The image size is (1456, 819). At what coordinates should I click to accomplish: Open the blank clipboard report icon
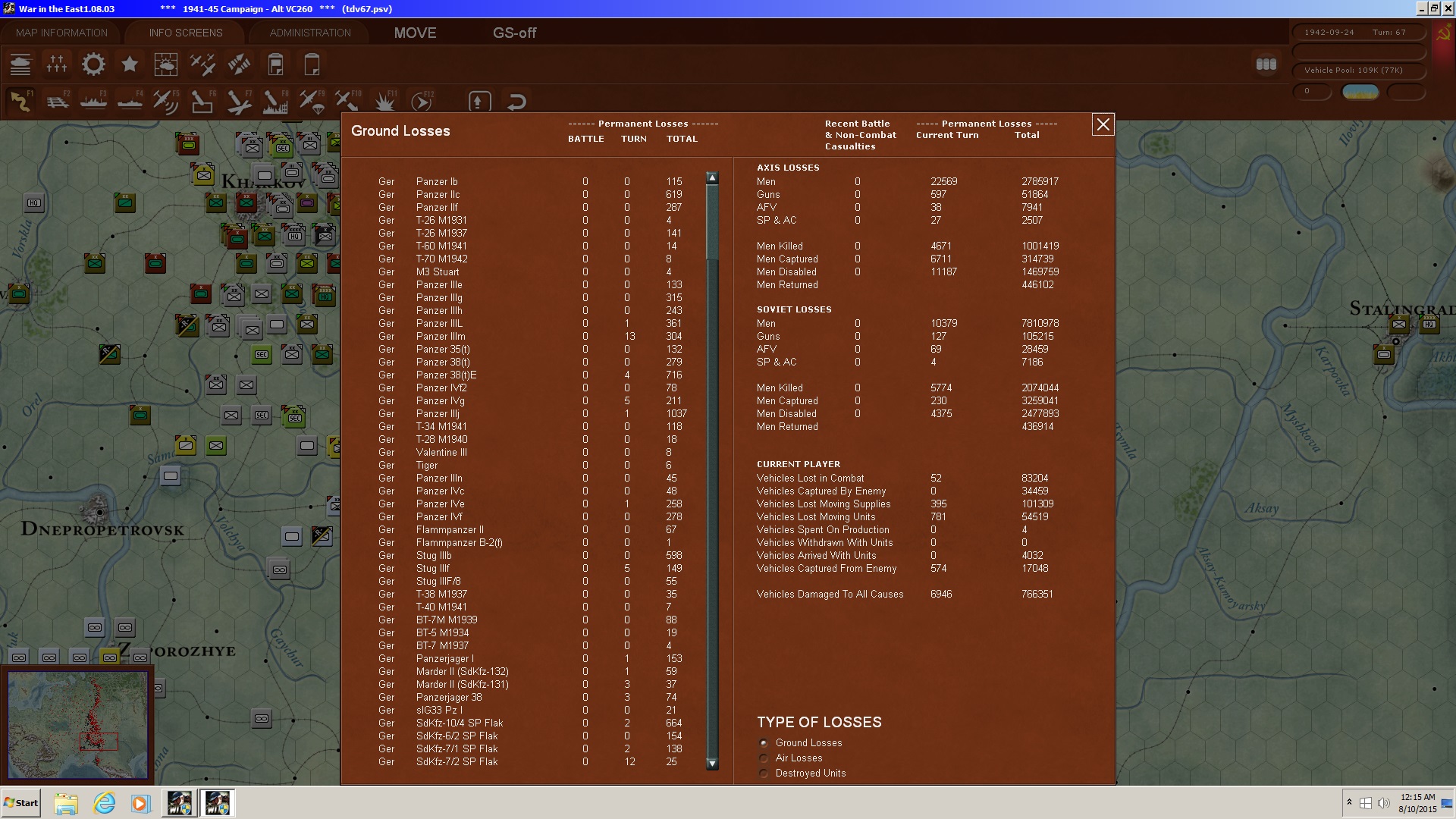coord(312,64)
